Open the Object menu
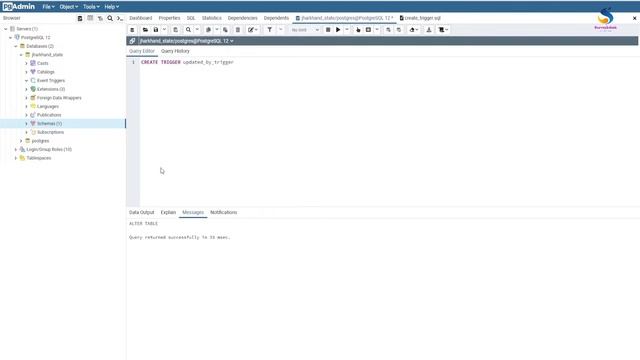 click(x=69, y=7)
